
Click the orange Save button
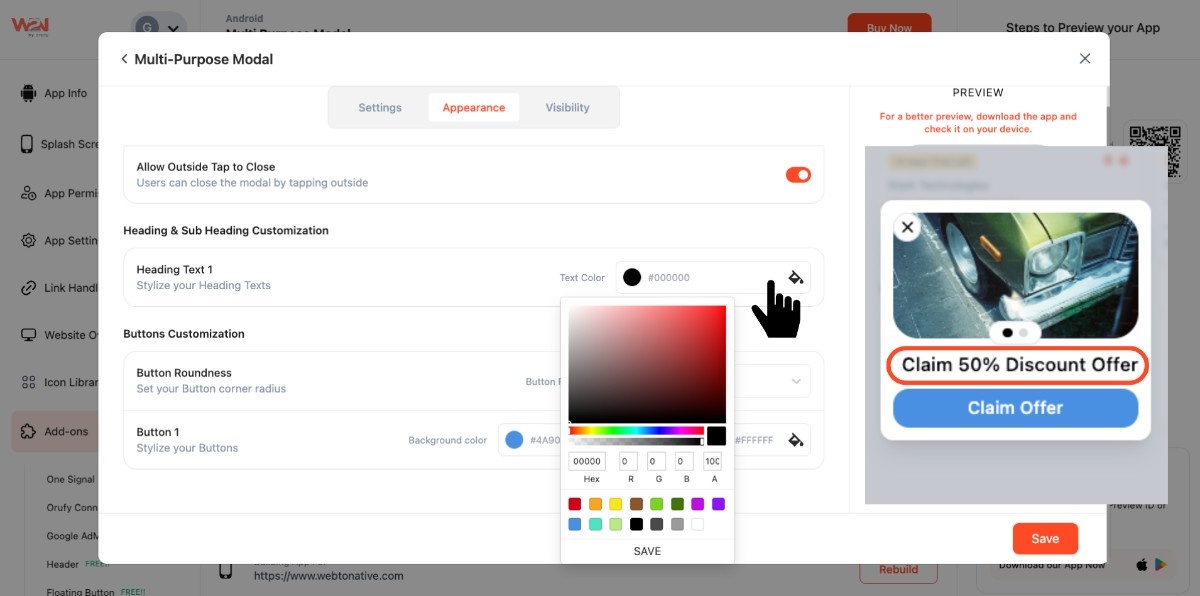[1045, 538]
